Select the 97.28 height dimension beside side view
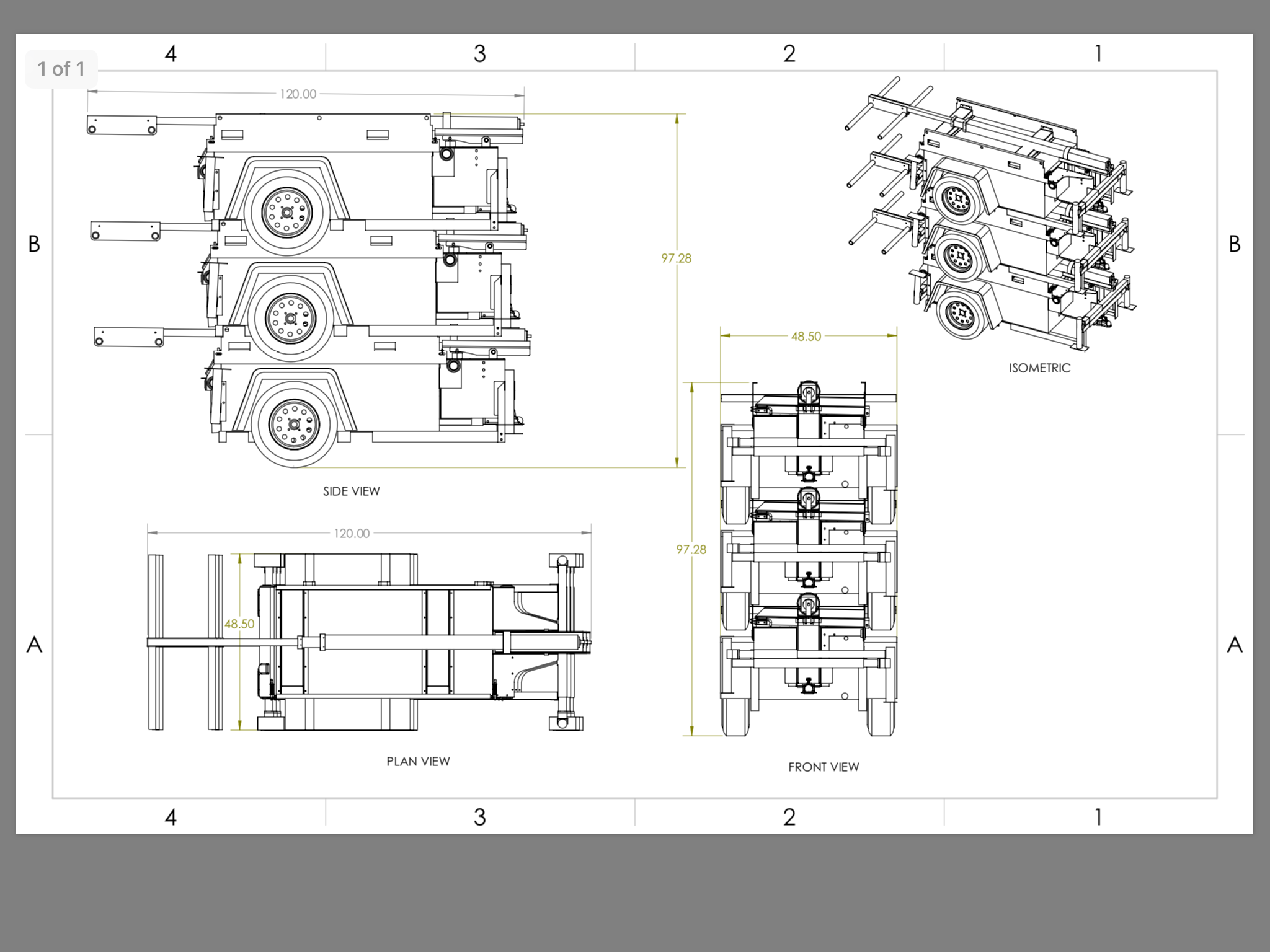Viewport: 1270px width, 952px height. point(676,258)
